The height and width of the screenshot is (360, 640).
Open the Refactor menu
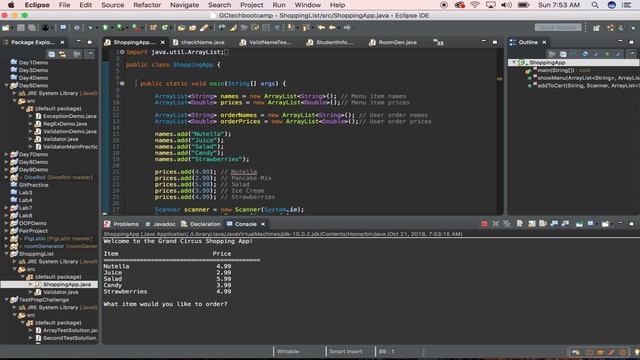pos(147,5)
